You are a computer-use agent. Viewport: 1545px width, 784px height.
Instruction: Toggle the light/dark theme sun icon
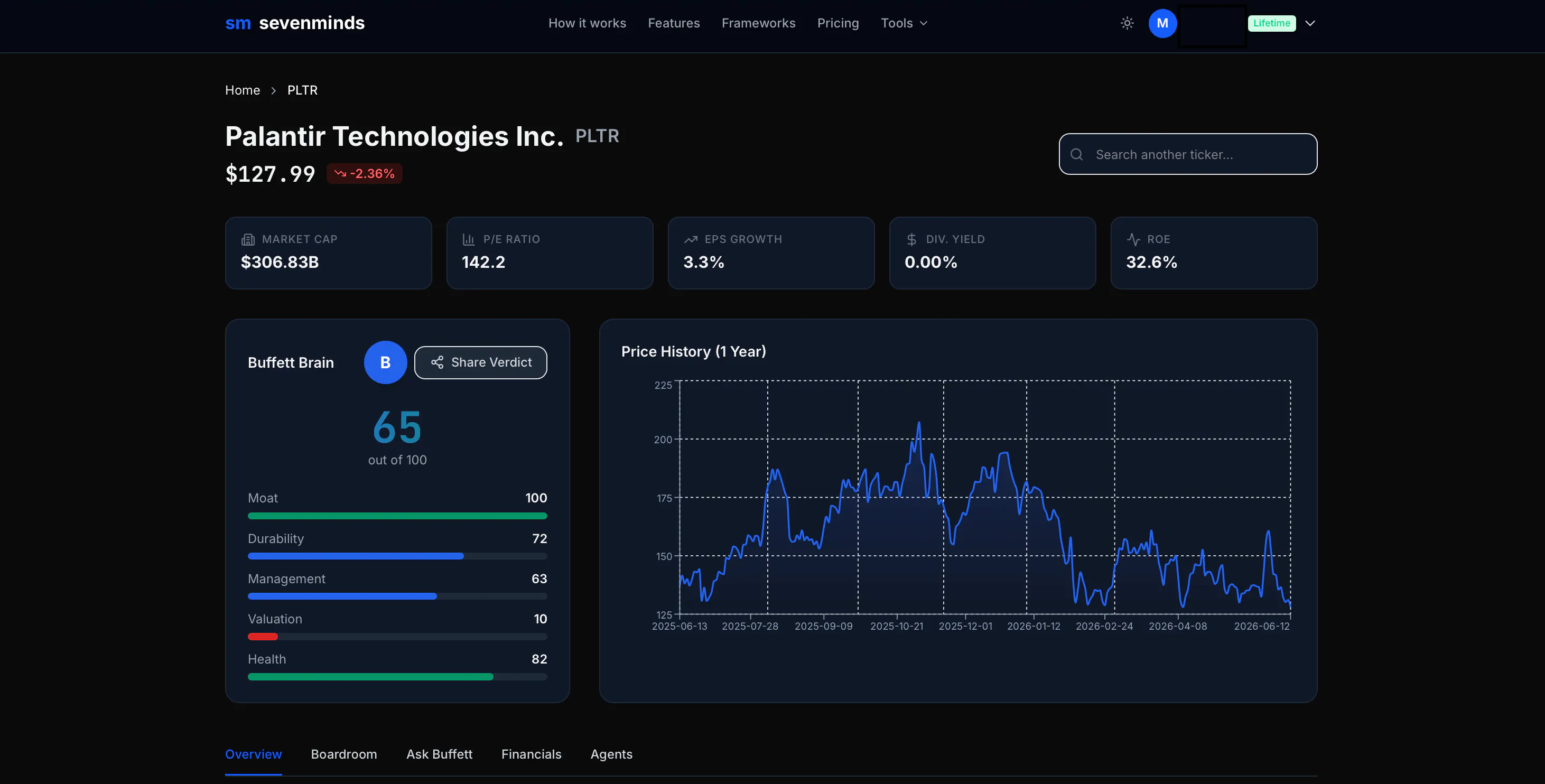click(1127, 23)
